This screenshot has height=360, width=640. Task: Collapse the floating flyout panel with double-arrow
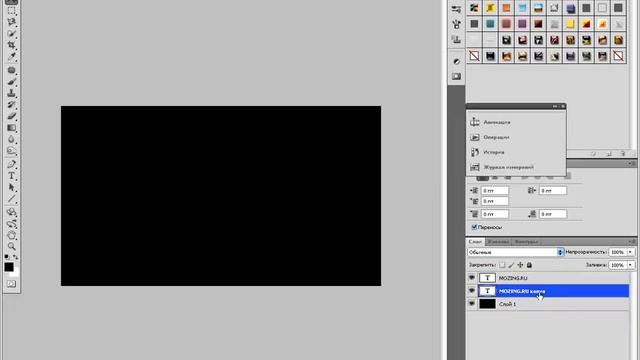tap(555, 106)
